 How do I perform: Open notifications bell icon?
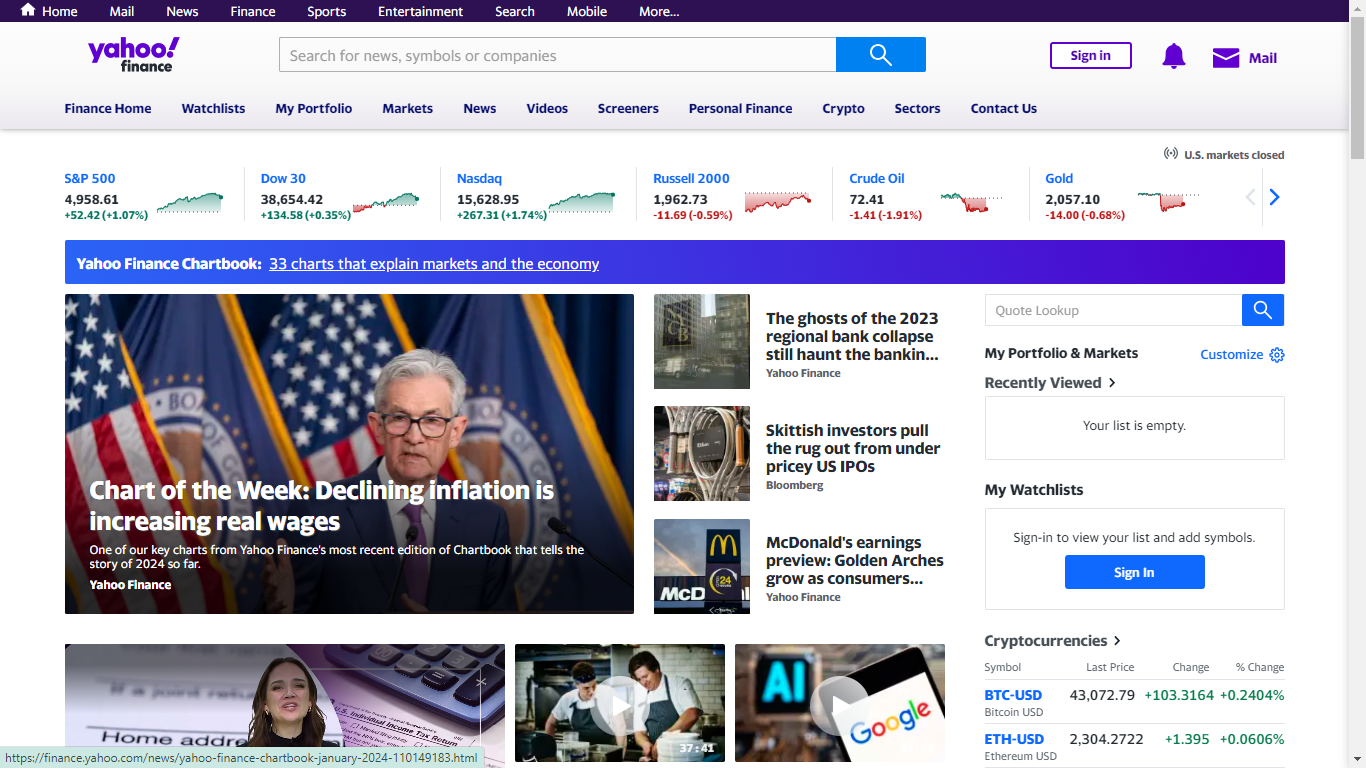click(x=1173, y=56)
